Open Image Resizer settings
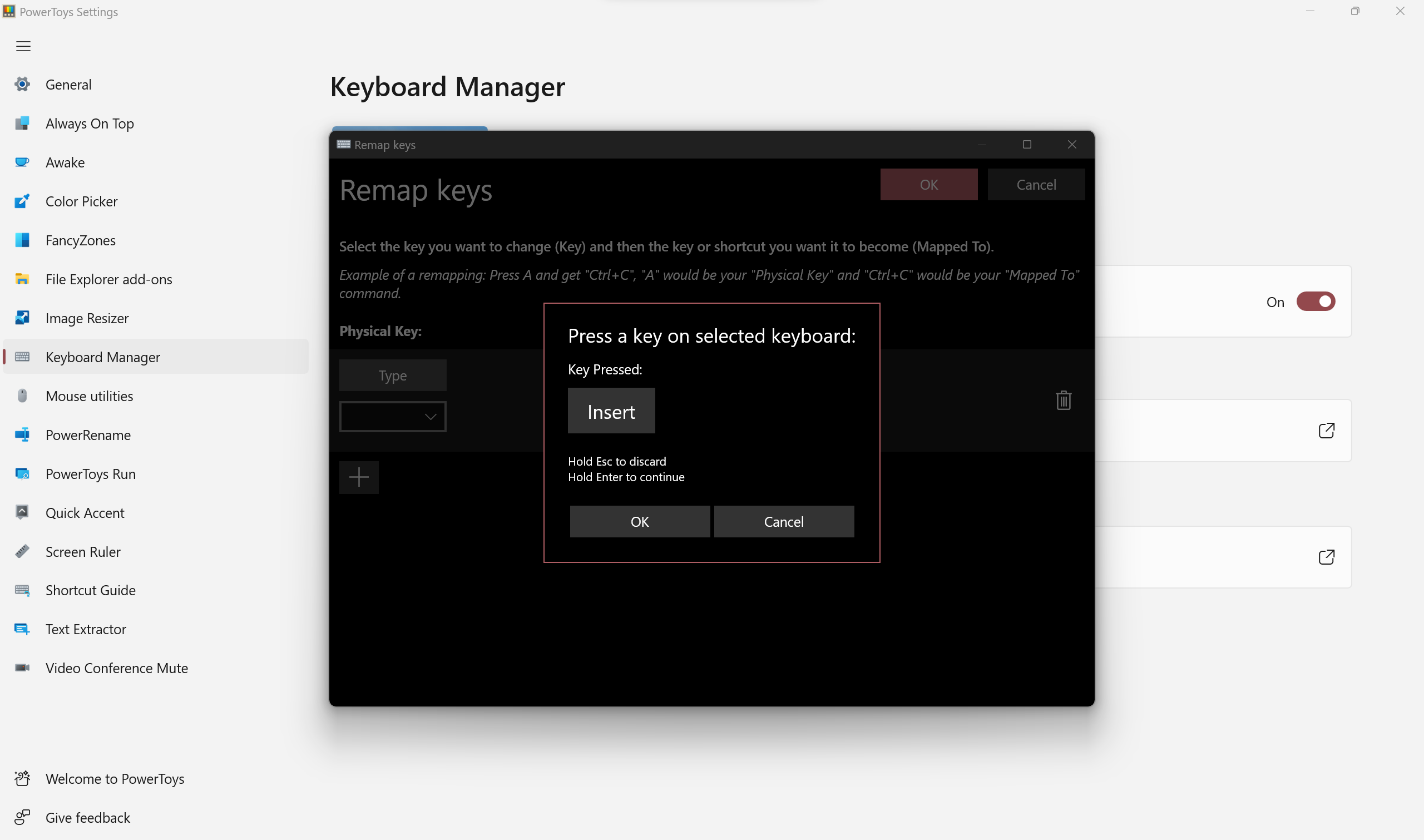The width and height of the screenshot is (1424, 840). pyautogui.click(x=87, y=318)
